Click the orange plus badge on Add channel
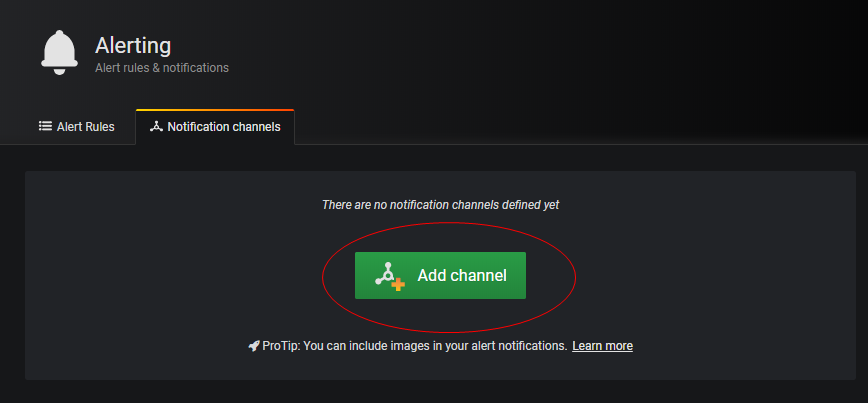Screen dimensions: 868x403 (x=398, y=285)
